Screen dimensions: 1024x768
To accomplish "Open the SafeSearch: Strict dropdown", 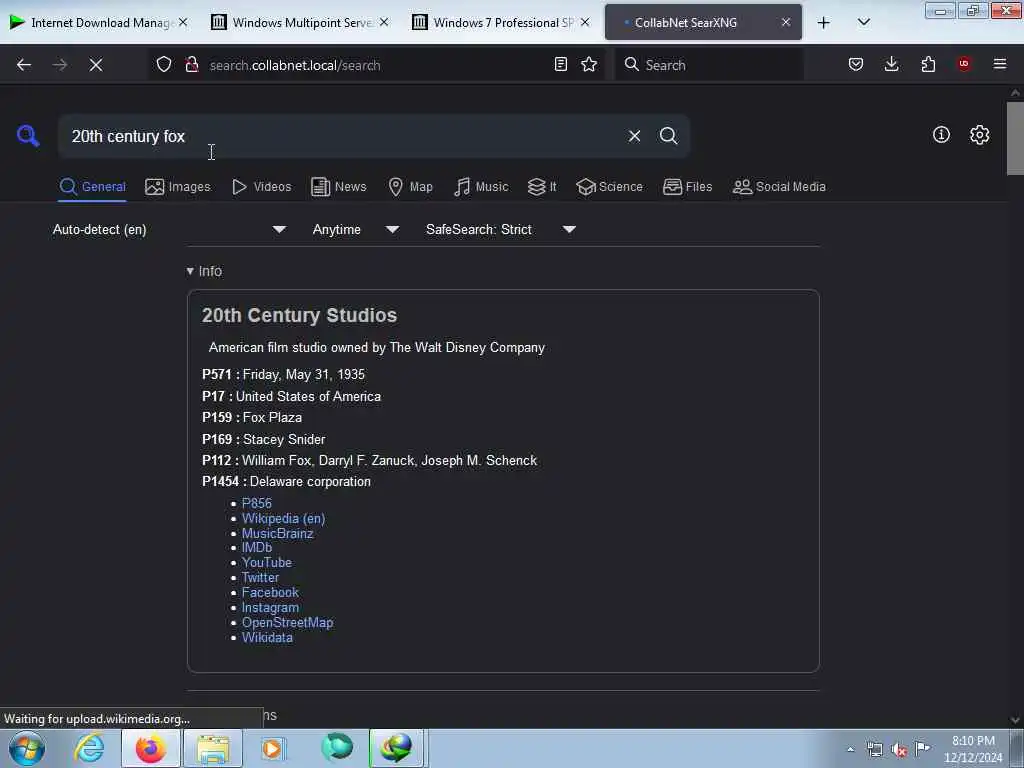I will 500,229.
